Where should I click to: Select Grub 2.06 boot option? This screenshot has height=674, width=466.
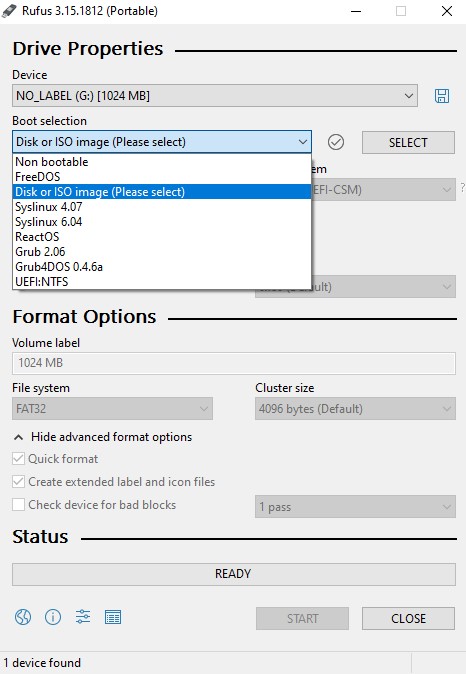162,252
